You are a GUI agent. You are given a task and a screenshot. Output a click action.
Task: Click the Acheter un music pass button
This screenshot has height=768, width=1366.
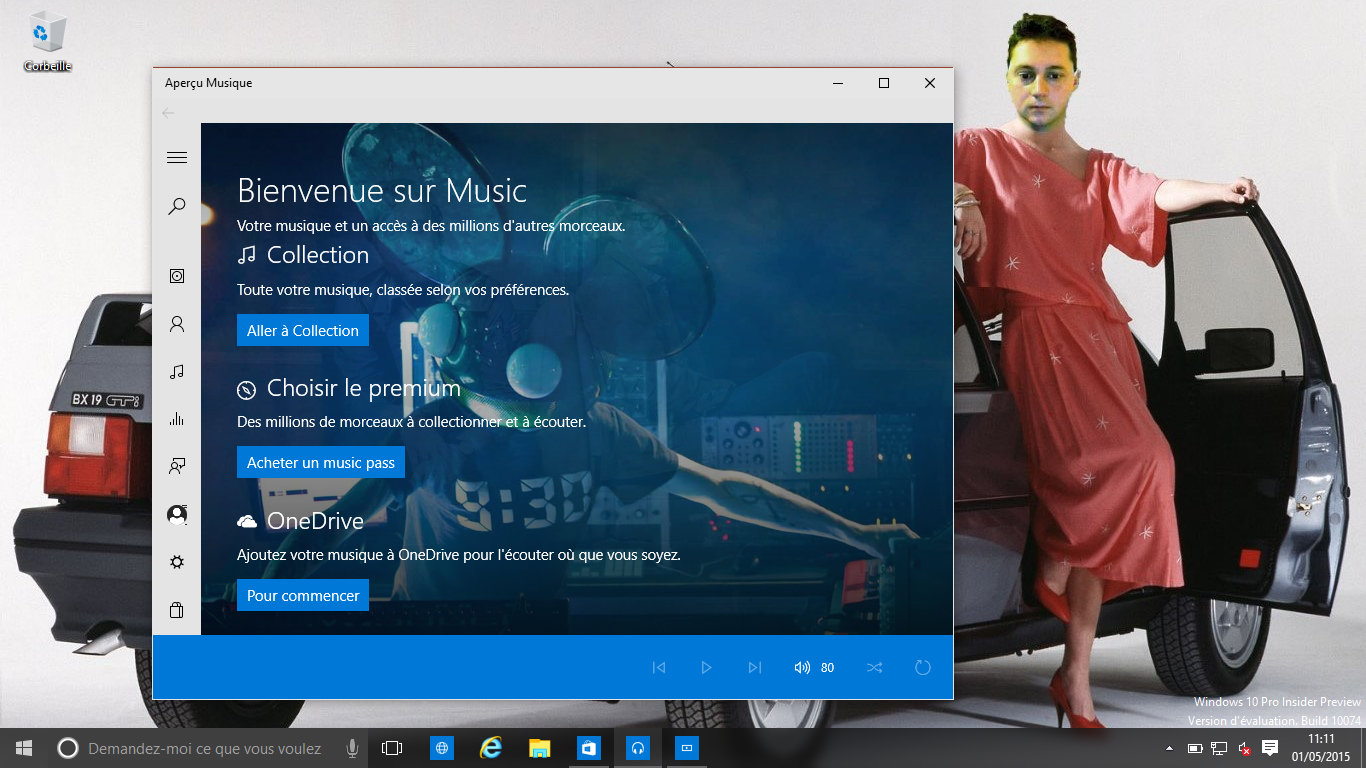coord(320,462)
